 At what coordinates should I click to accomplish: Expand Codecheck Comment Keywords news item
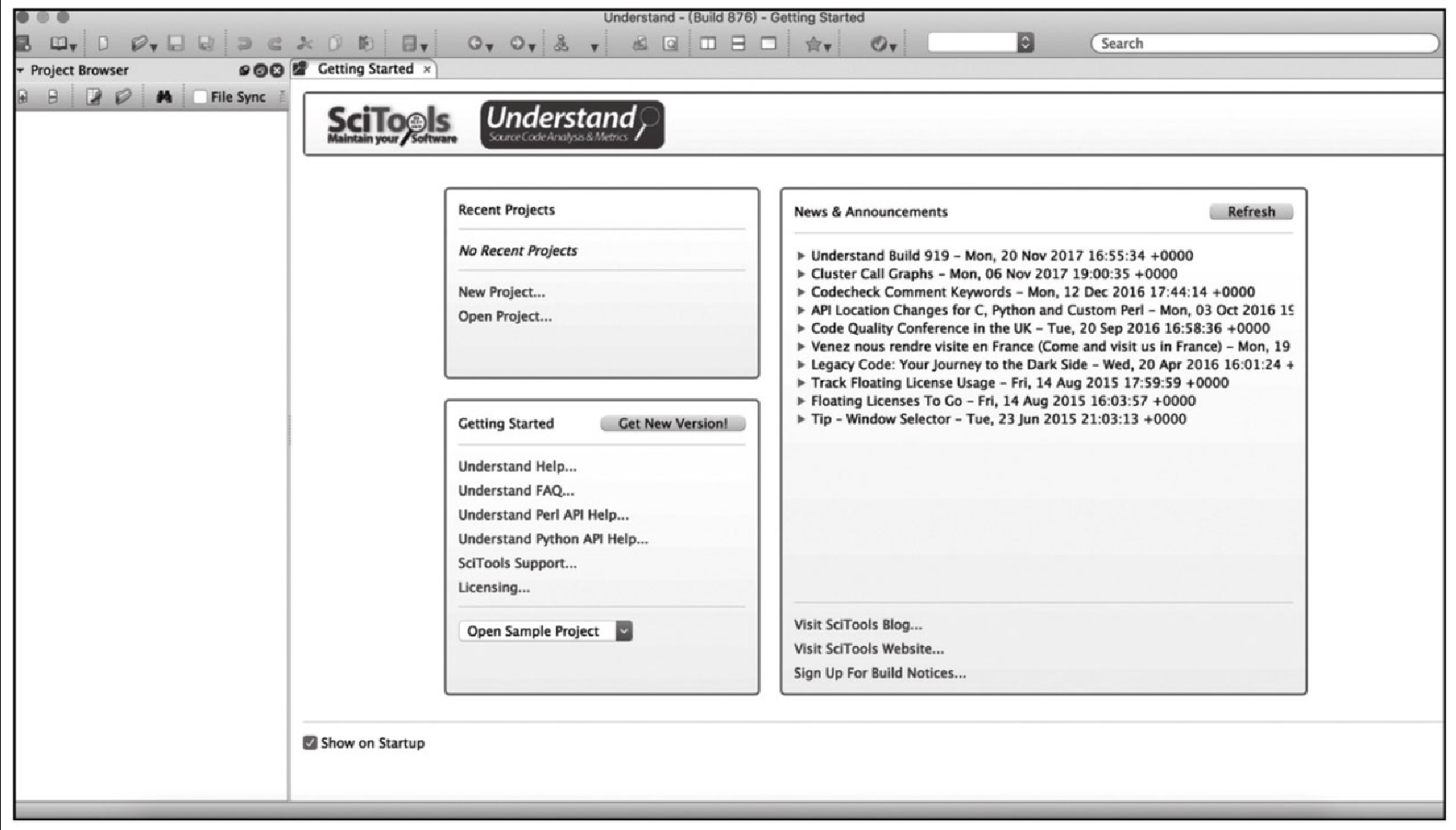801,292
